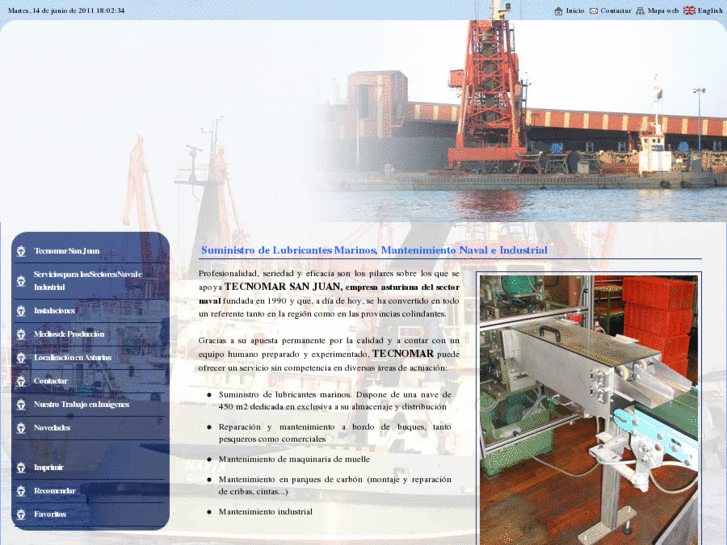Click the date text Martes, 14 de junio de 2011

point(66,10)
